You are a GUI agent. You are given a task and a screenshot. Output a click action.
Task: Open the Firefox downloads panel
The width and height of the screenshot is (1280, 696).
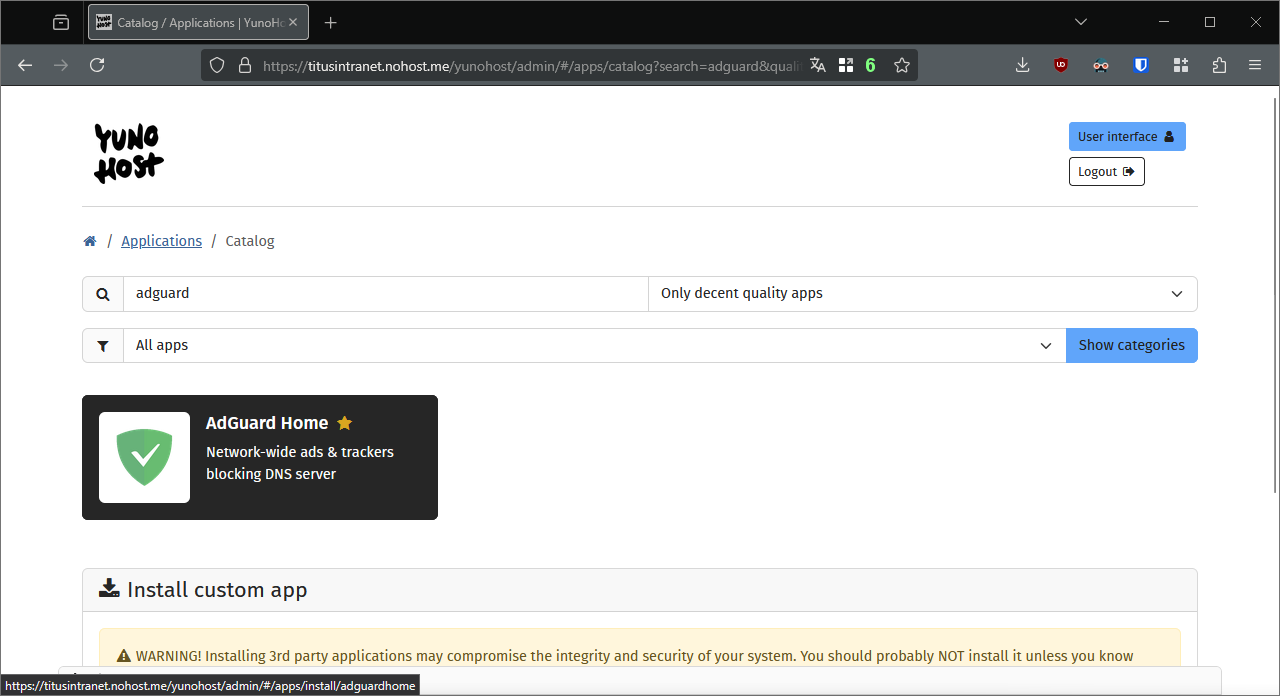click(x=1022, y=65)
